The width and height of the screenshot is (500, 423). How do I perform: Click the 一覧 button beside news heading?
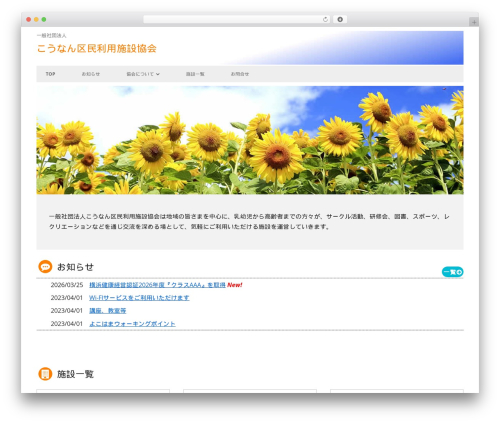tap(452, 272)
